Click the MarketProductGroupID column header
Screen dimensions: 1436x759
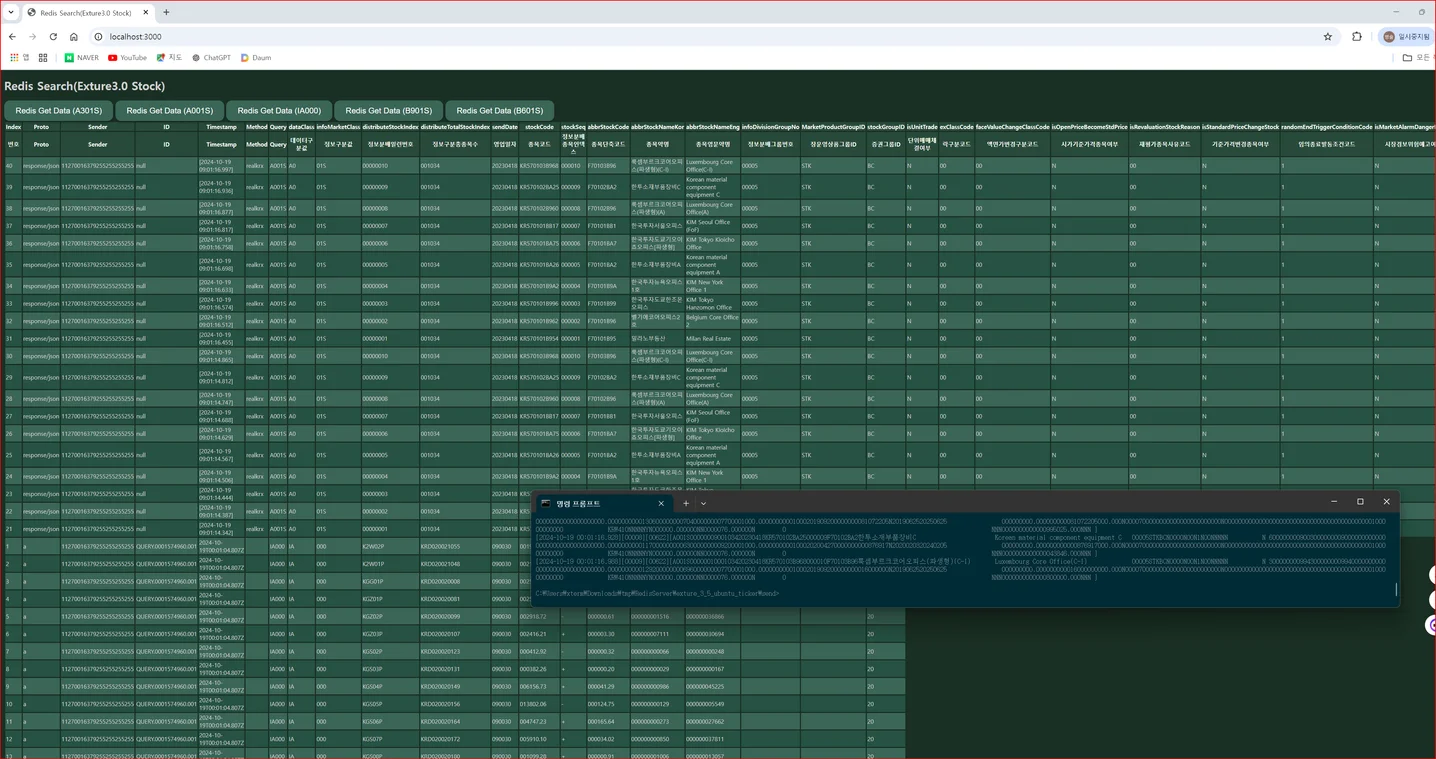[x=833, y=127]
